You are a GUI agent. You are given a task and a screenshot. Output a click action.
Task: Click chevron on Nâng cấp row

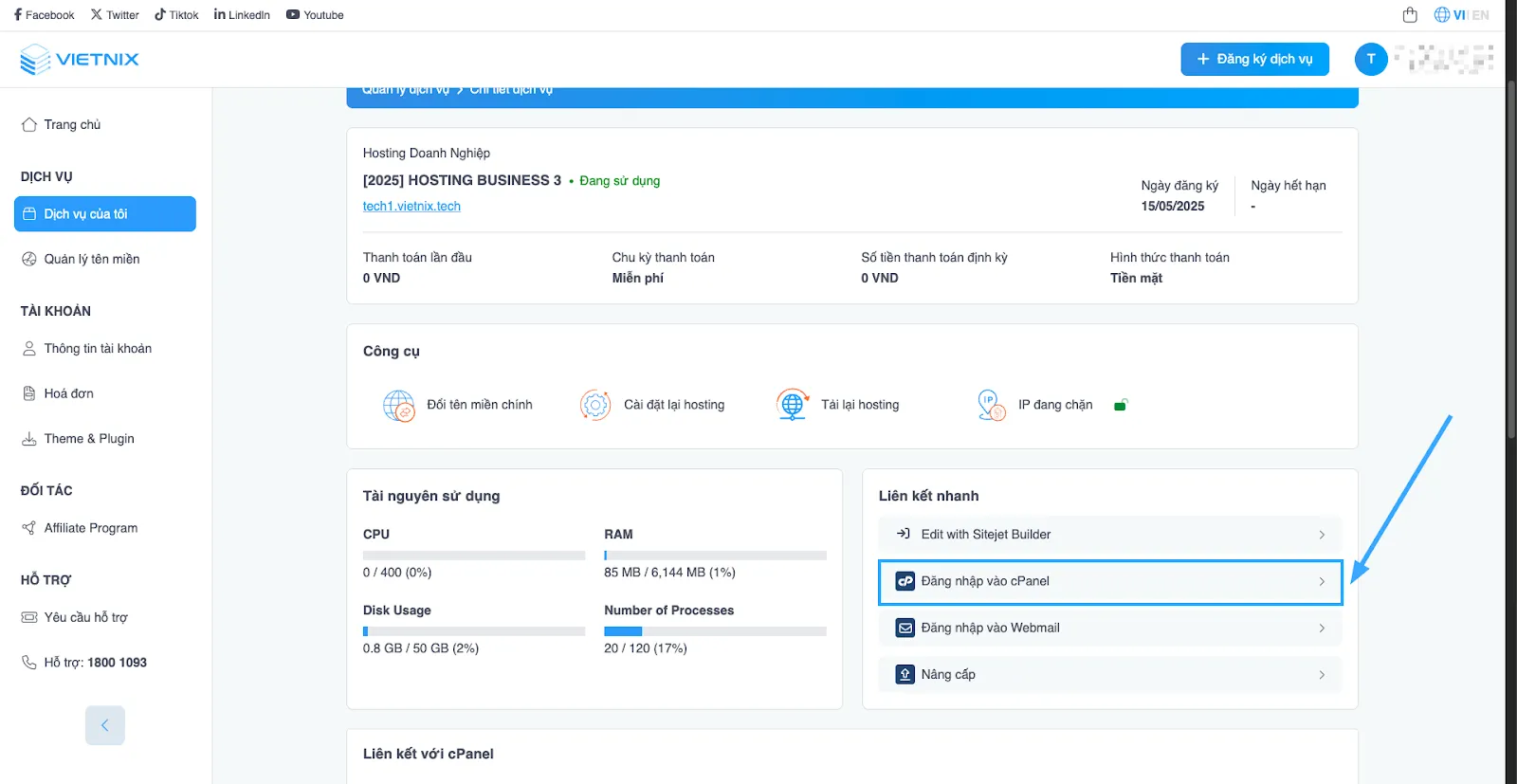(1322, 674)
